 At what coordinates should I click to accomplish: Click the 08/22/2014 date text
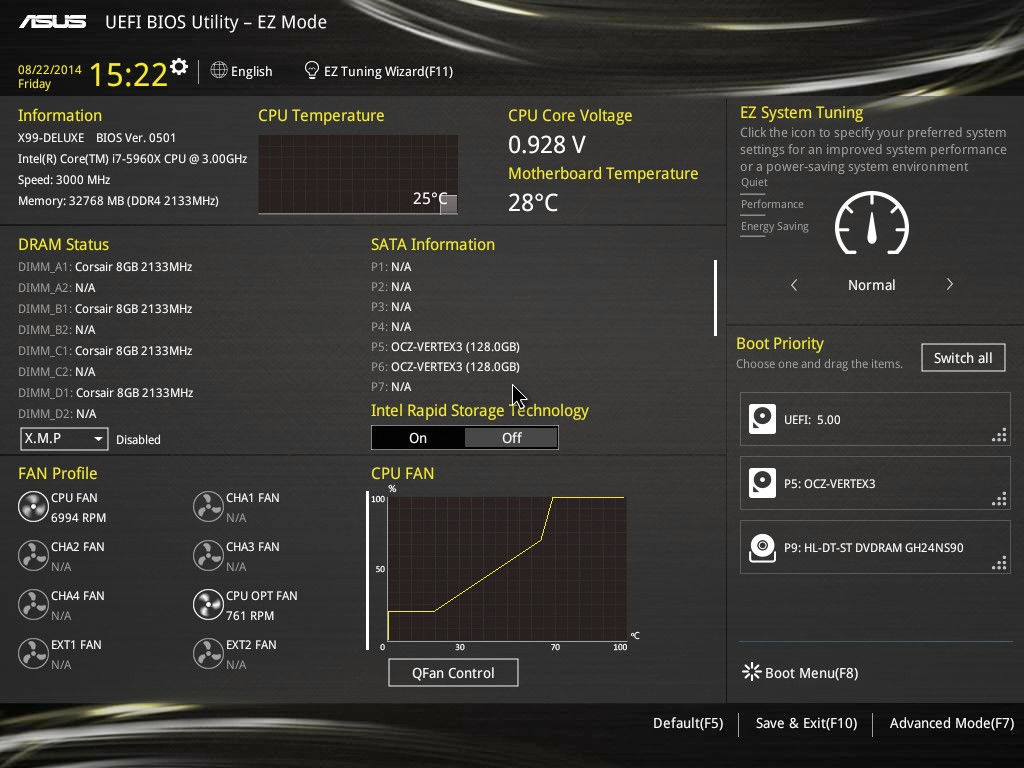(x=50, y=69)
